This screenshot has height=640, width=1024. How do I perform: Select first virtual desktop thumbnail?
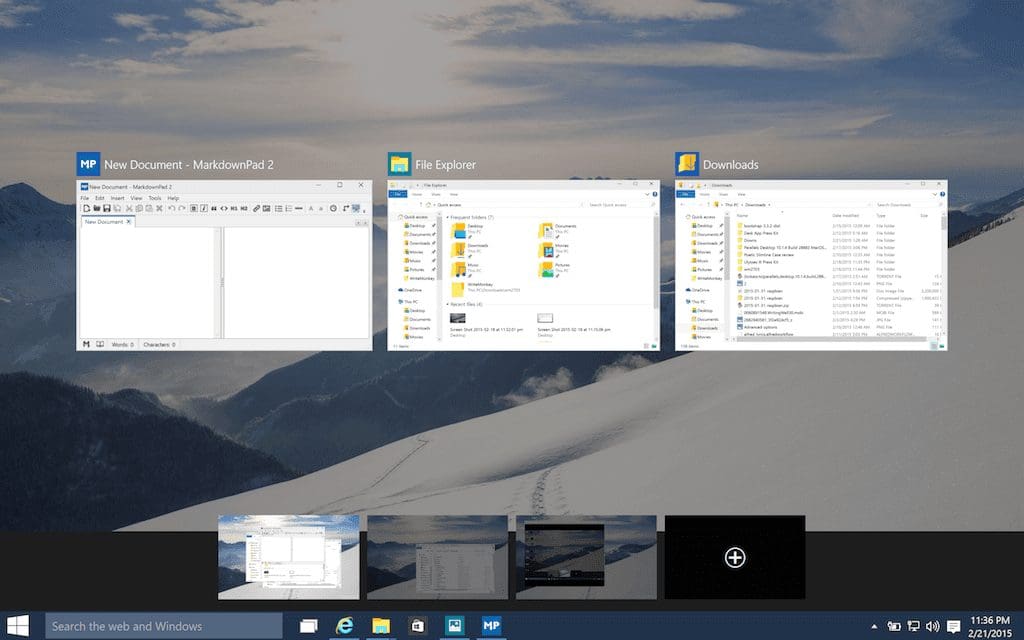click(289, 557)
